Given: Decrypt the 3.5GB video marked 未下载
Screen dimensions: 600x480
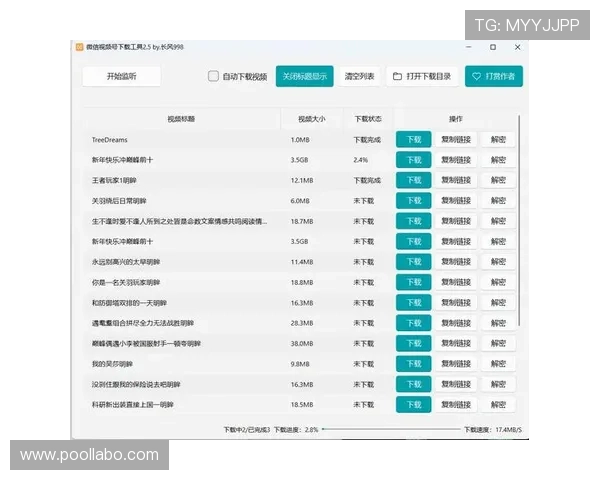Looking at the screenshot, I should coord(498,242).
